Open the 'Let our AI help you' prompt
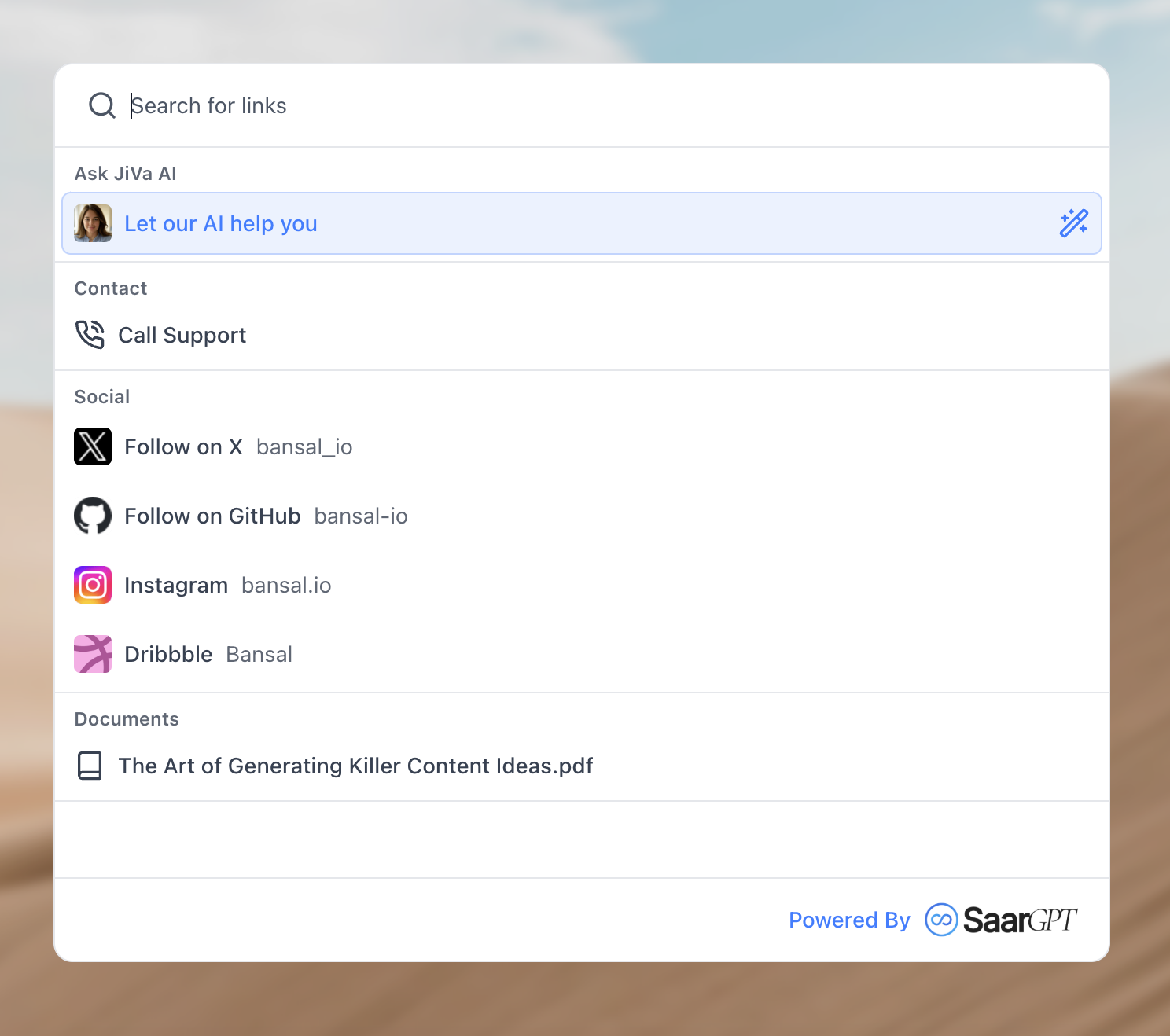The width and height of the screenshot is (1170, 1036). [x=221, y=223]
